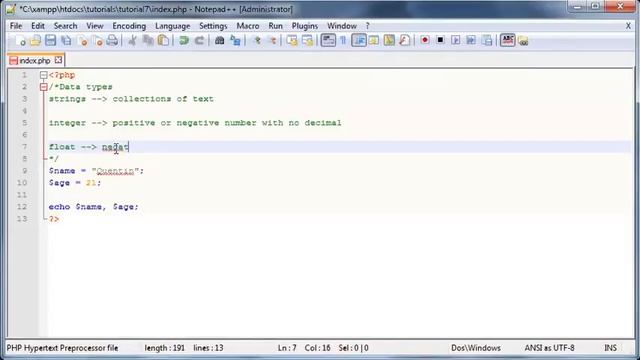Play back the recorded macro
The height and width of the screenshot is (360, 640).
click(x=456, y=40)
